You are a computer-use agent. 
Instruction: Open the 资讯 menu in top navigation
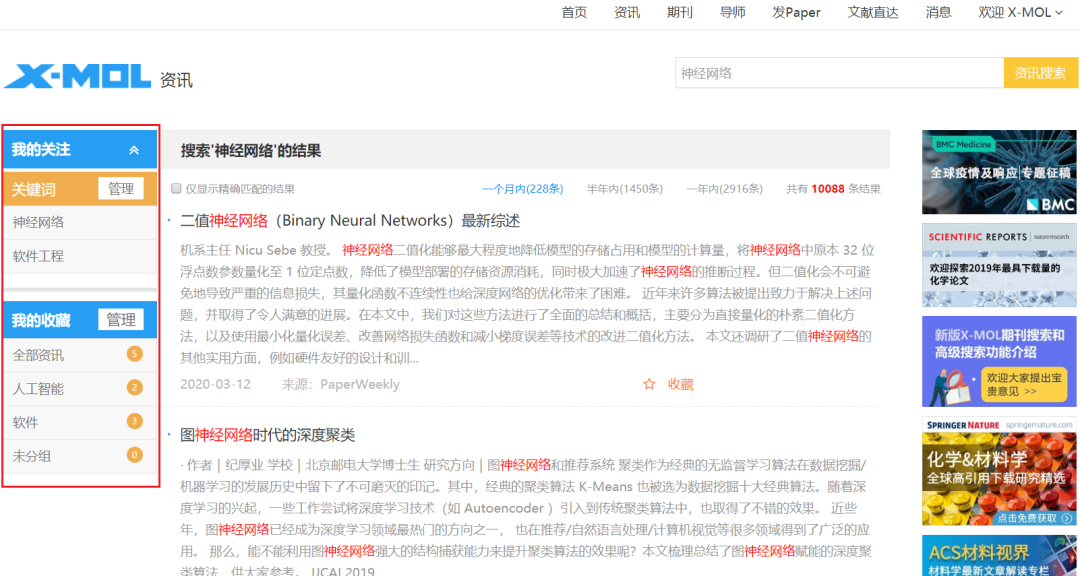(627, 13)
